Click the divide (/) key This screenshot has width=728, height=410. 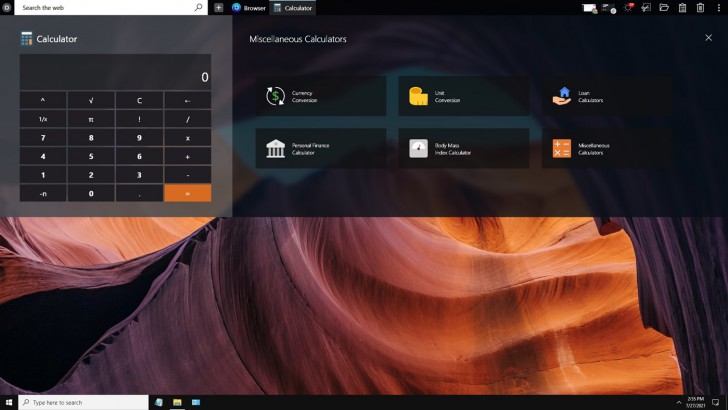tap(188, 119)
